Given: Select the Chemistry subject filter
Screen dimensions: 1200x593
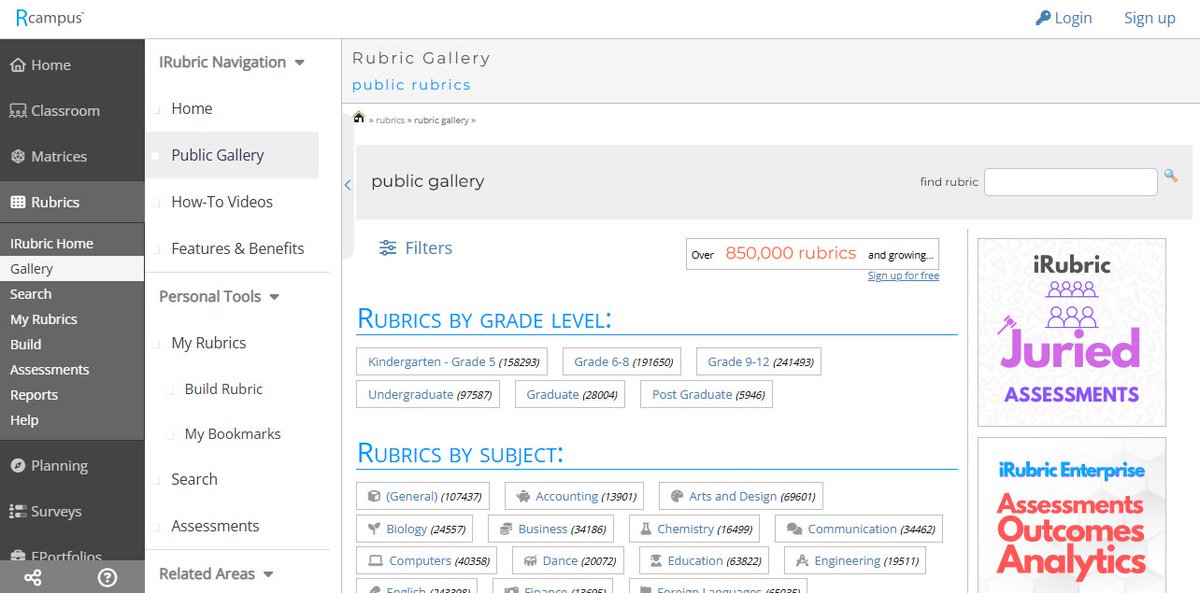Looking at the screenshot, I should [x=694, y=528].
